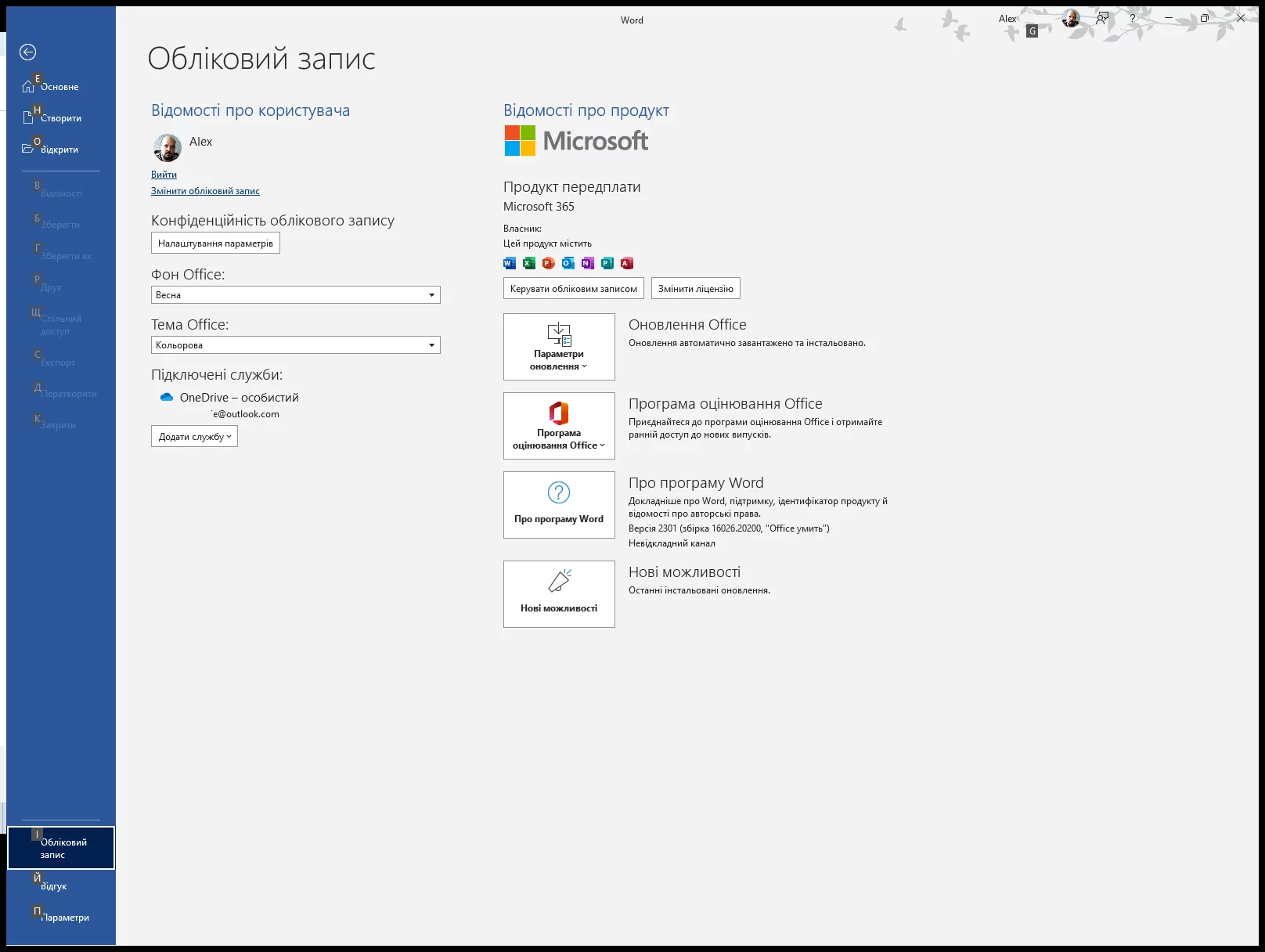Click the Невідкладний канал channel text

point(672,543)
